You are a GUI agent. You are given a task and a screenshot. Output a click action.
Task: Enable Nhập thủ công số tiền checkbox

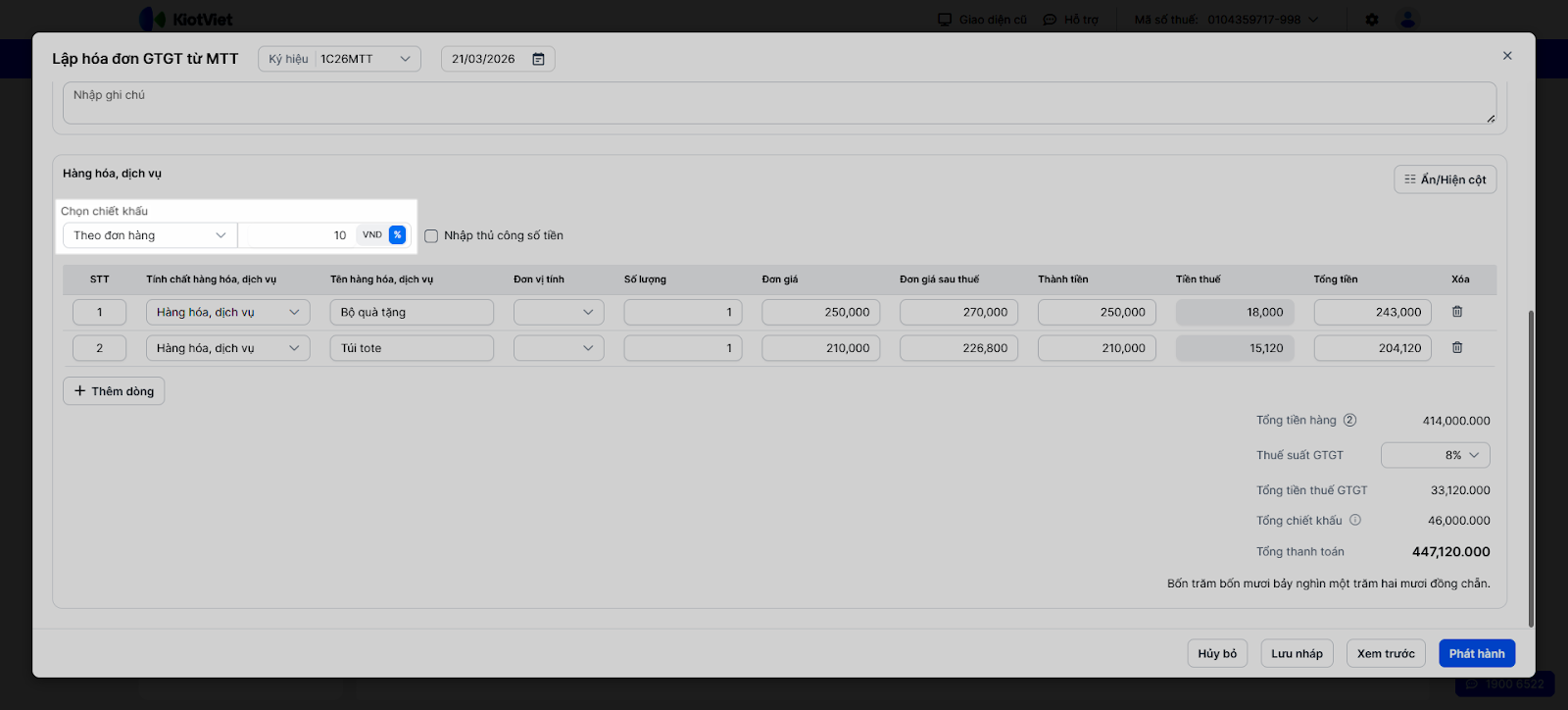click(x=431, y=236)
